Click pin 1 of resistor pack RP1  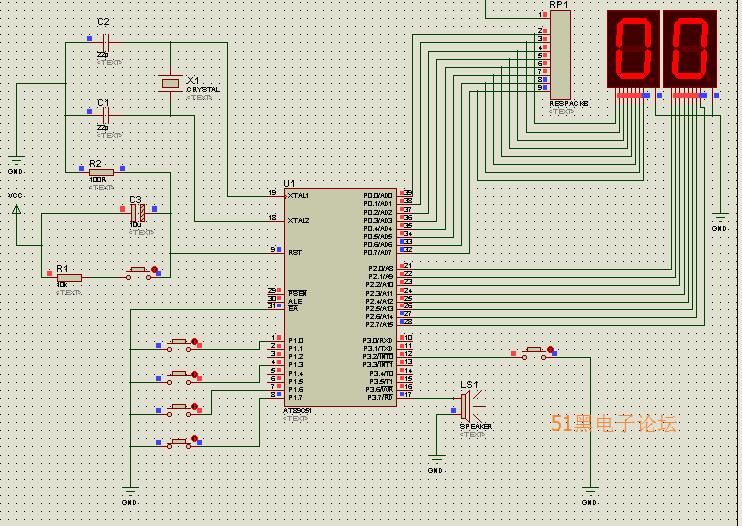(540, 15)
